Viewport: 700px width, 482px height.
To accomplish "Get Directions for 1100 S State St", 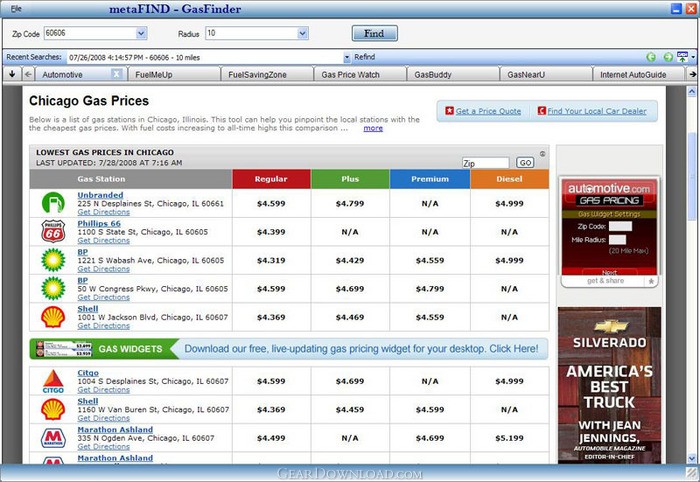I will 104,241.
